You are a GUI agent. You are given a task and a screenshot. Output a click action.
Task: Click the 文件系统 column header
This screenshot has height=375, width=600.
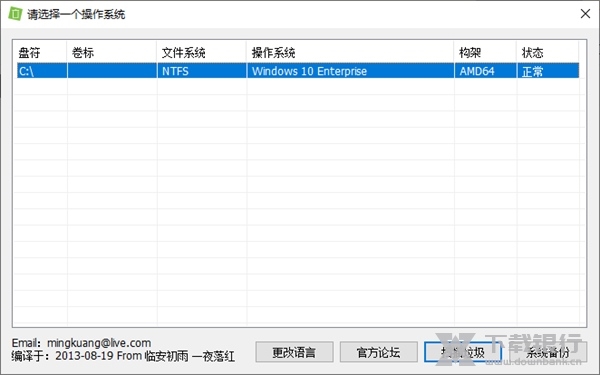[x=201, y=52]
